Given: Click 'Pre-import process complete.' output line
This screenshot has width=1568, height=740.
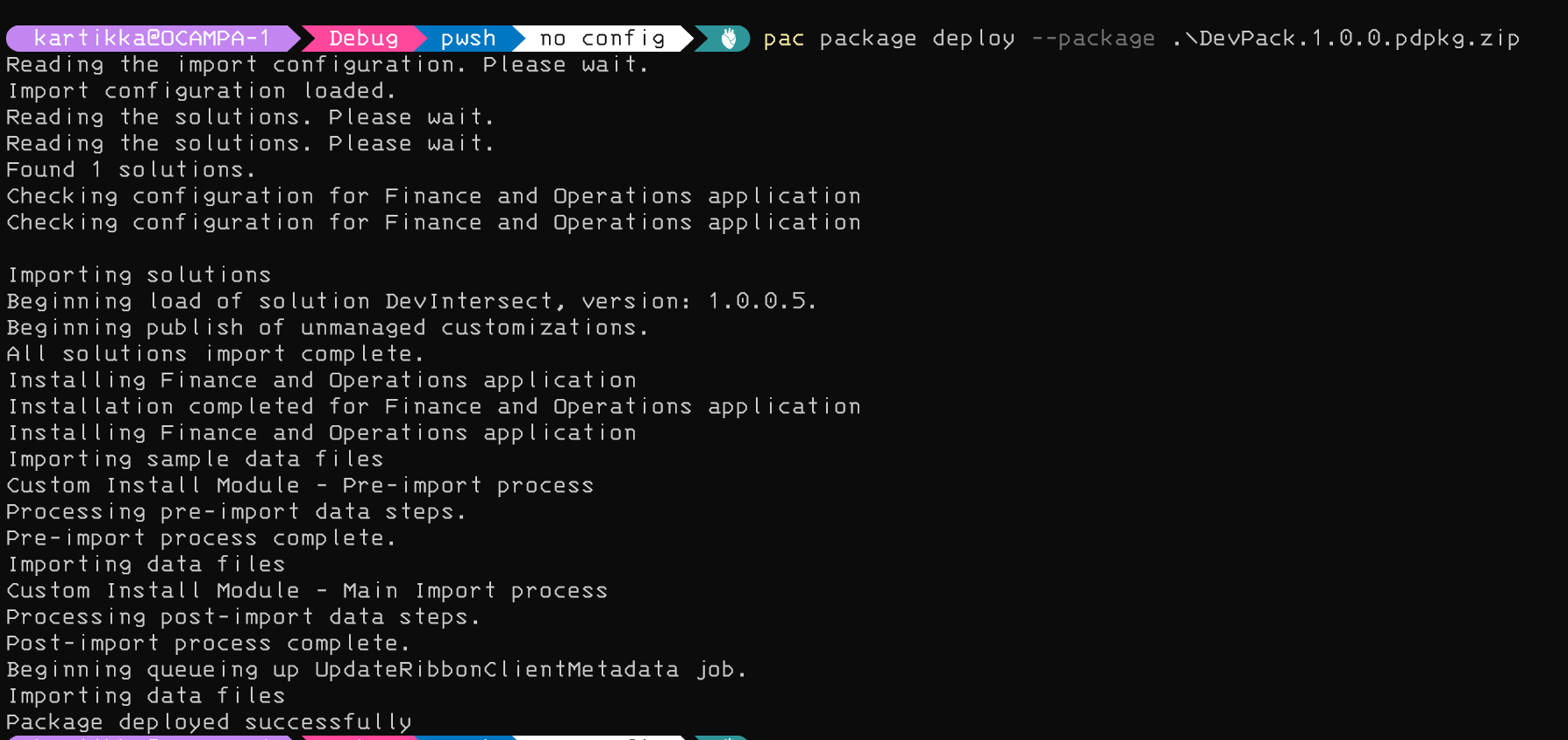Looking at the screenshot, I should pyautogui.click(x=201, y=537).
